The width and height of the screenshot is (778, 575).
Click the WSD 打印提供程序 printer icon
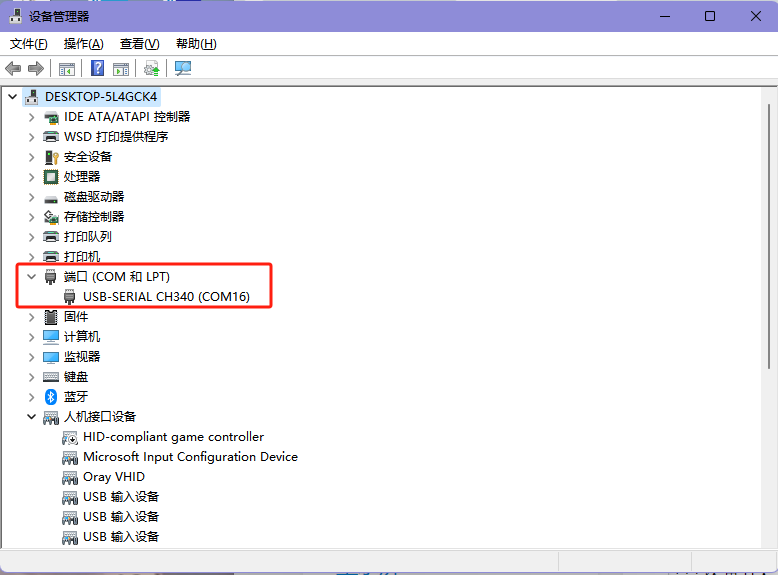(51, 137)
